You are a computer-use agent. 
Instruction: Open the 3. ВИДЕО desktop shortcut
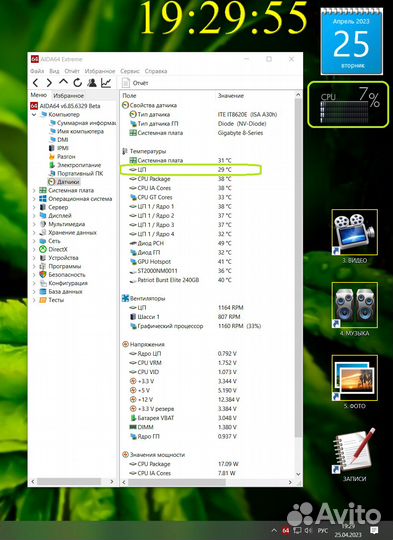click(355, 237)
